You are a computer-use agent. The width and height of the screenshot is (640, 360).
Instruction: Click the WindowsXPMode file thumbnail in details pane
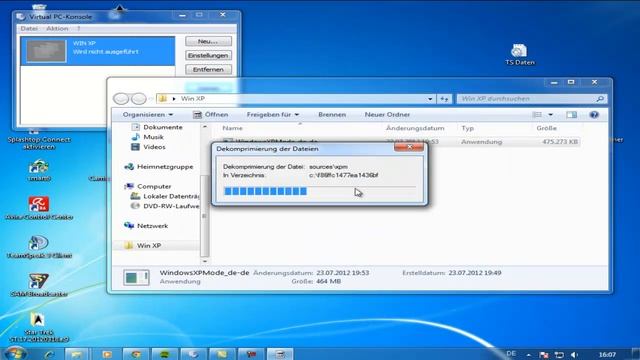(136, 277)
